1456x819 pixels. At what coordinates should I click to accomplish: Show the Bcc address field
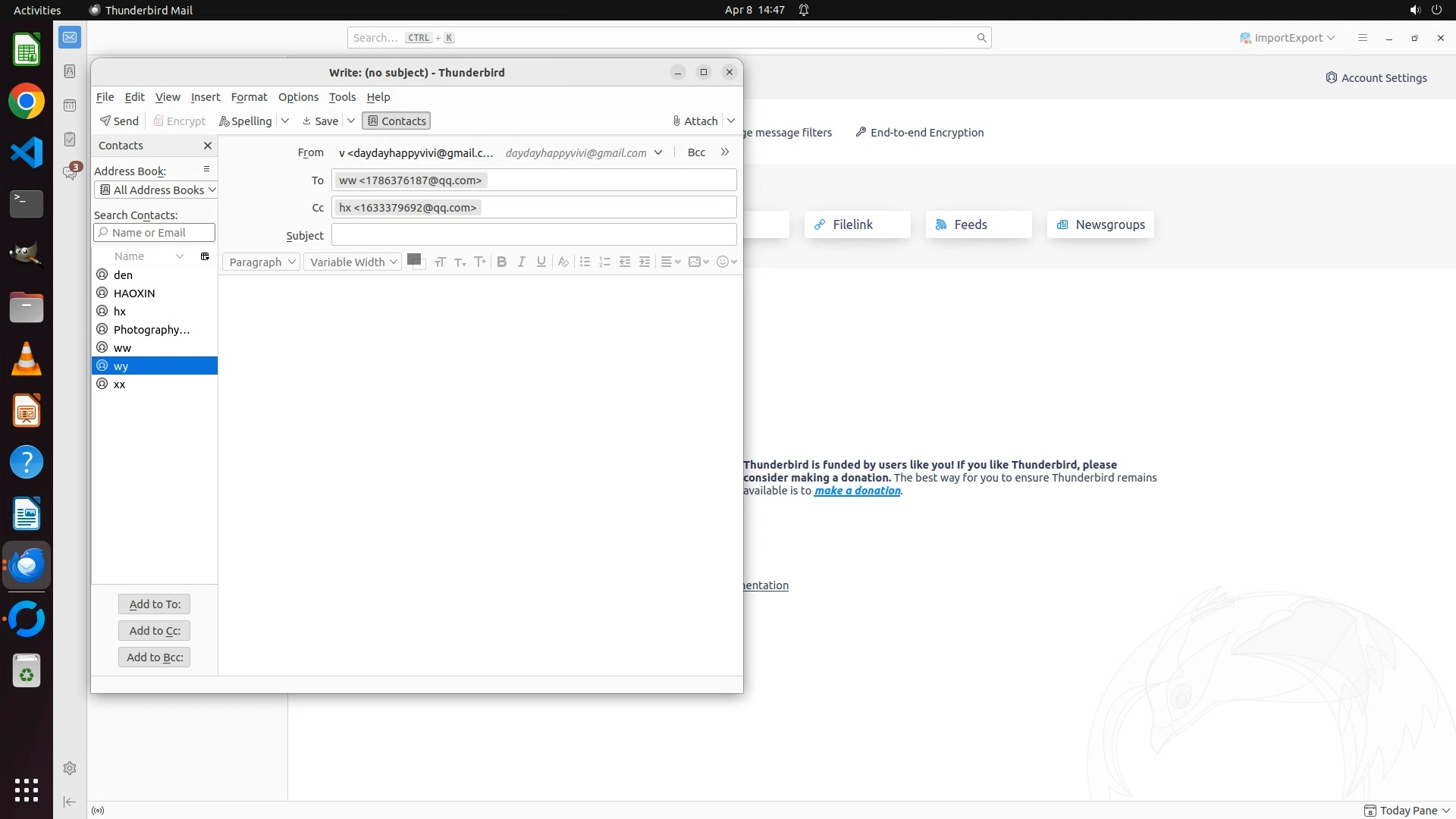point(696,152)
